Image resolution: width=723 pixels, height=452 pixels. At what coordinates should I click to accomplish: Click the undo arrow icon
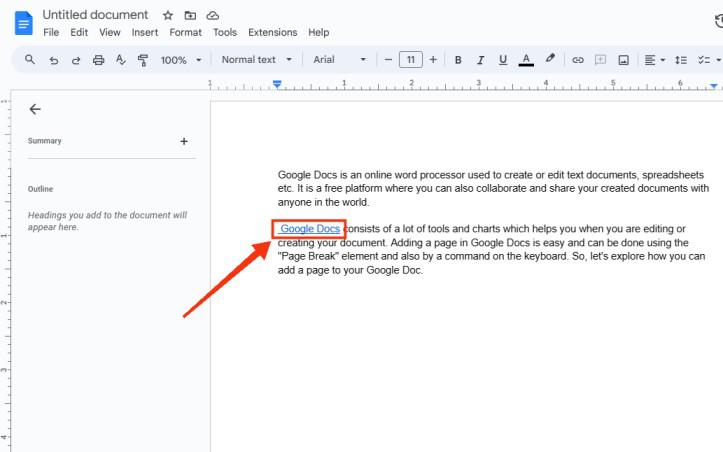[54, 60]
